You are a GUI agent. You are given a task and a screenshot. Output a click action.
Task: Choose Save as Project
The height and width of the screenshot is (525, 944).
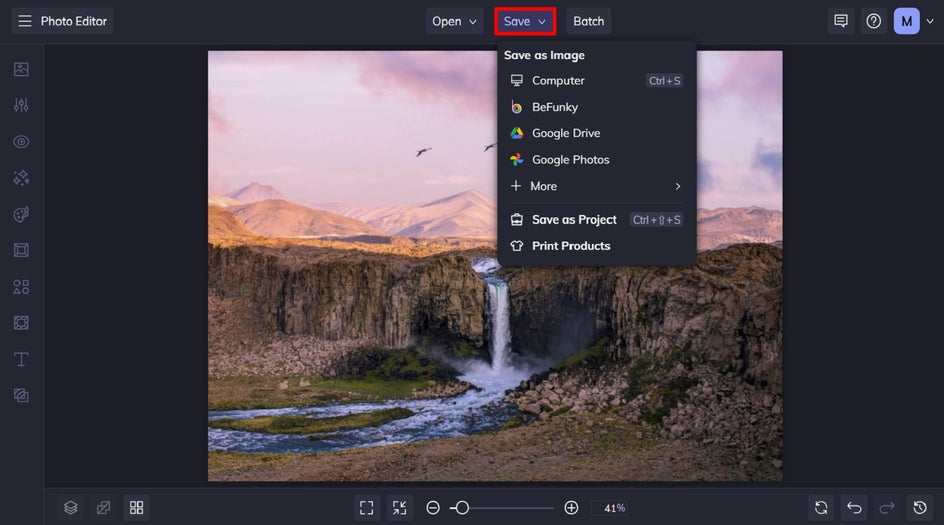[596, 220]
